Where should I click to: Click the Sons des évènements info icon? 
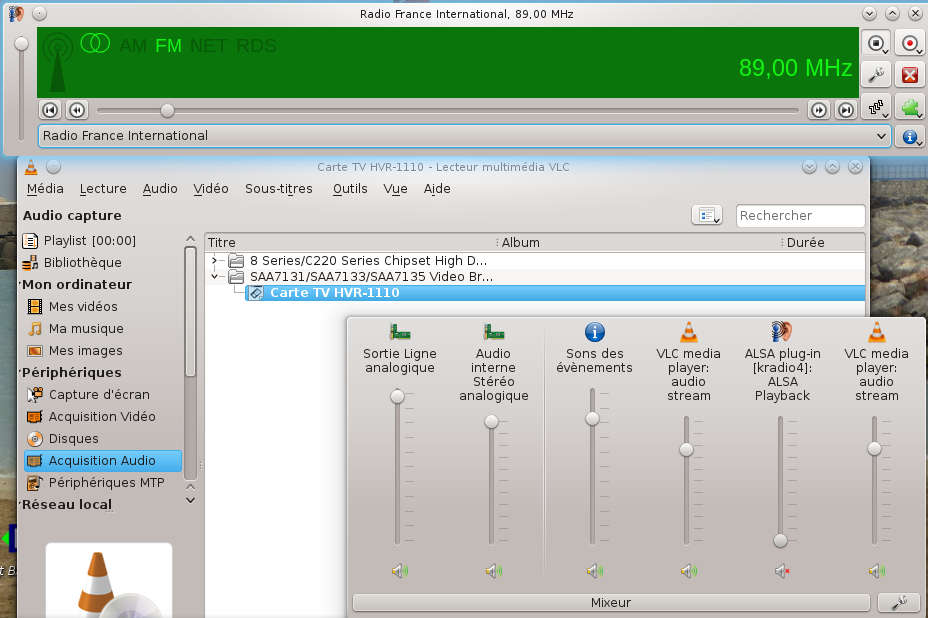[x=594, y=331]
